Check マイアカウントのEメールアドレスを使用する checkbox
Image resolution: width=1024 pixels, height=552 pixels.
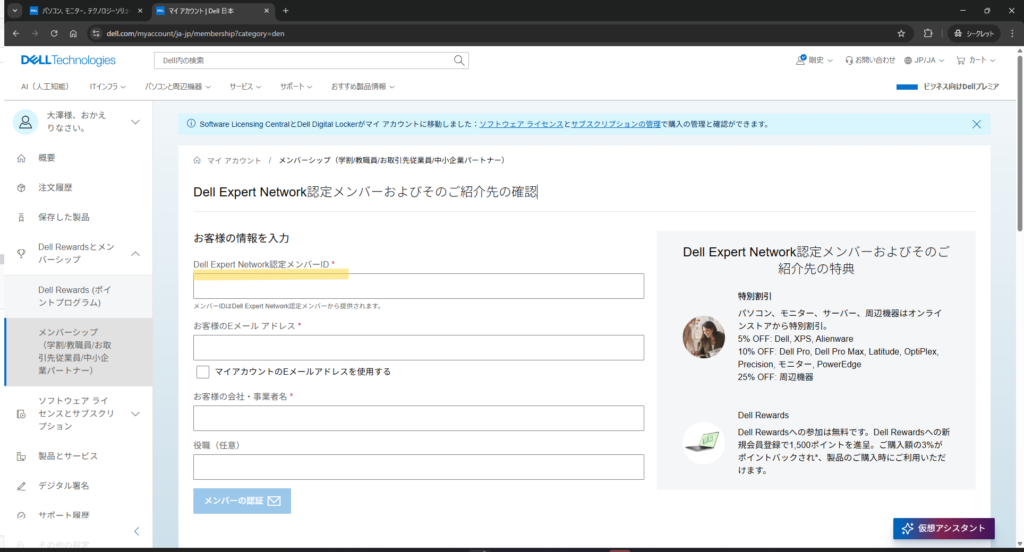click(203, 371)
